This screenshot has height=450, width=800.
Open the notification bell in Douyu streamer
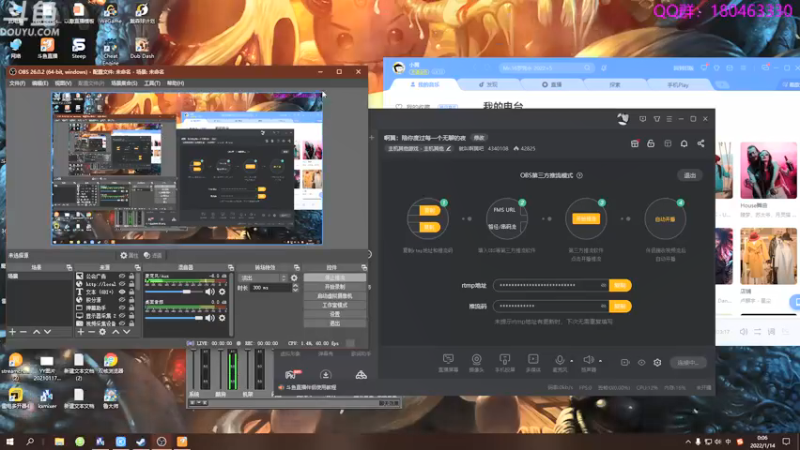click(x=684, y=144)
